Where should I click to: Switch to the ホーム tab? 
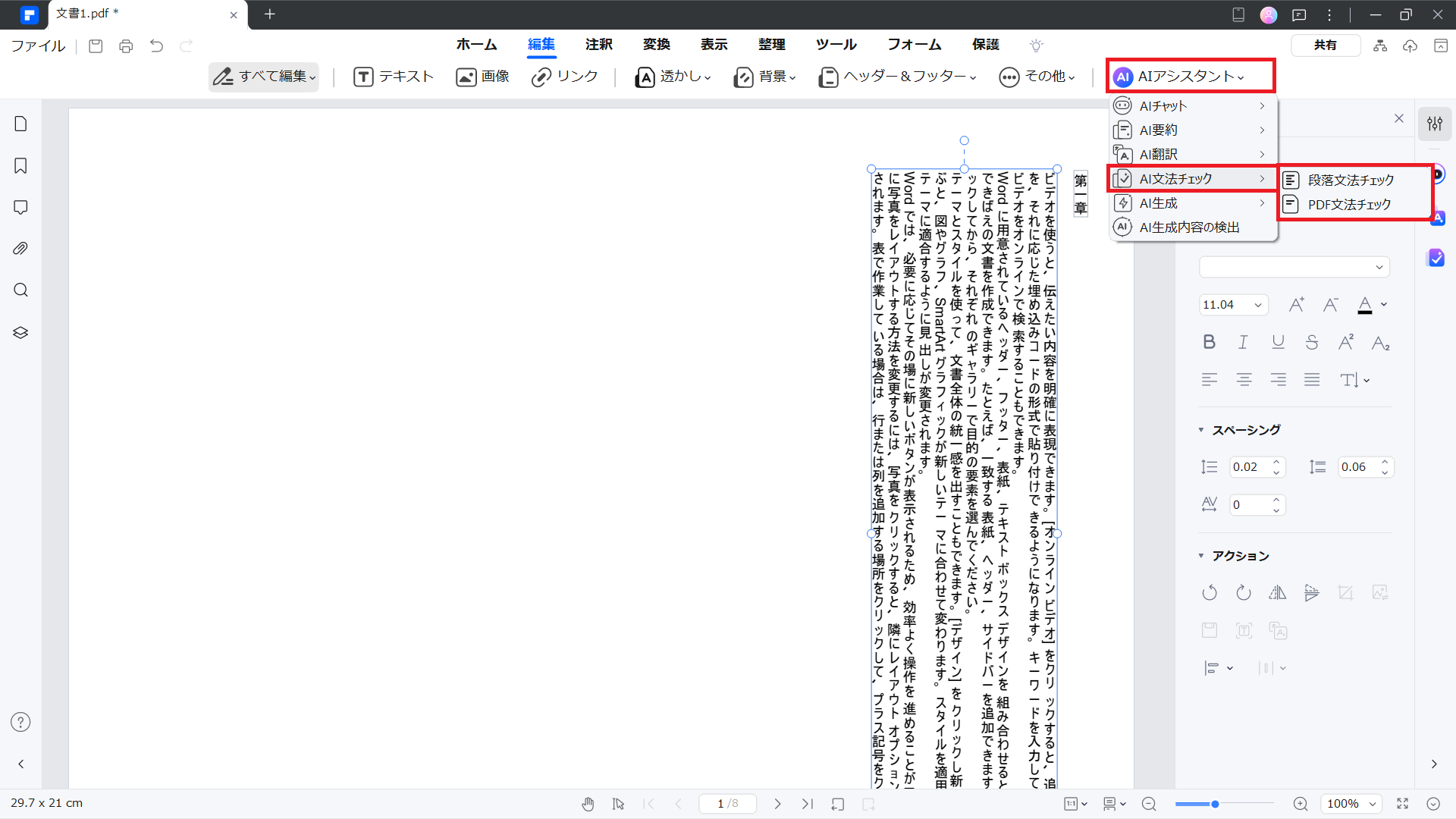pos(476,45)
